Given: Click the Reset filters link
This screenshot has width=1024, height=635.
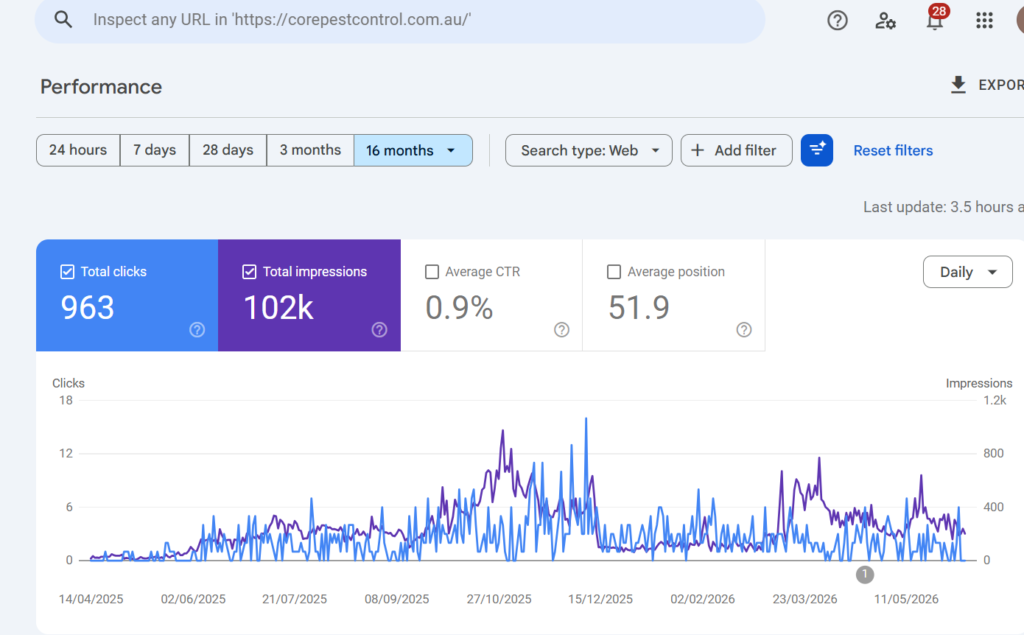Looking at the screenshot, I should 893,150.
